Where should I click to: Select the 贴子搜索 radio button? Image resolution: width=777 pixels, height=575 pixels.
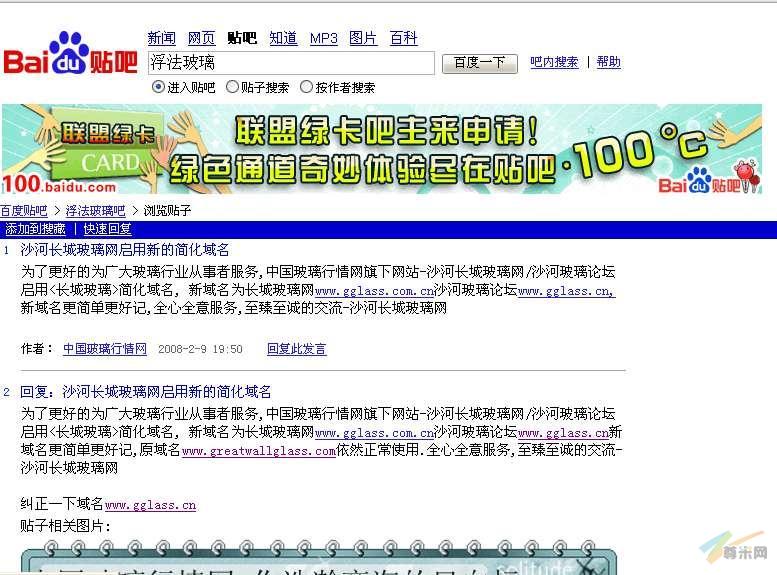click(x=232, y=87)
